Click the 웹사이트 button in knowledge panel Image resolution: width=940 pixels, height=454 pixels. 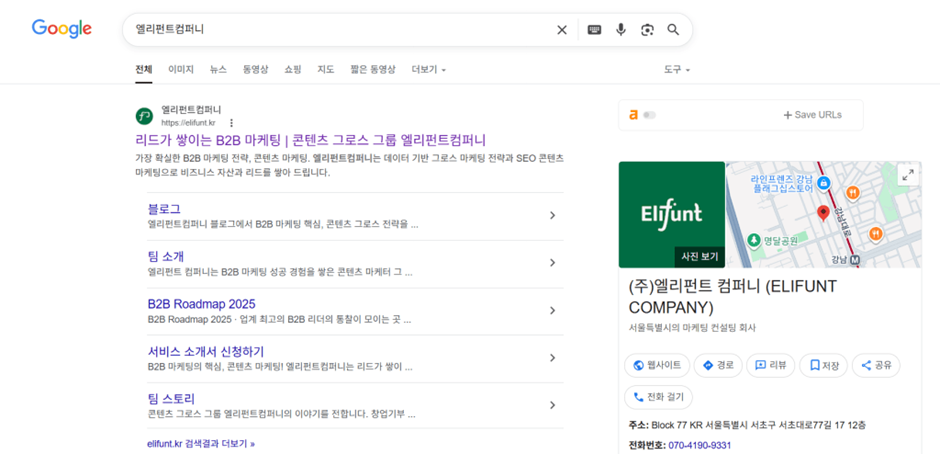[x=656, y=365]
